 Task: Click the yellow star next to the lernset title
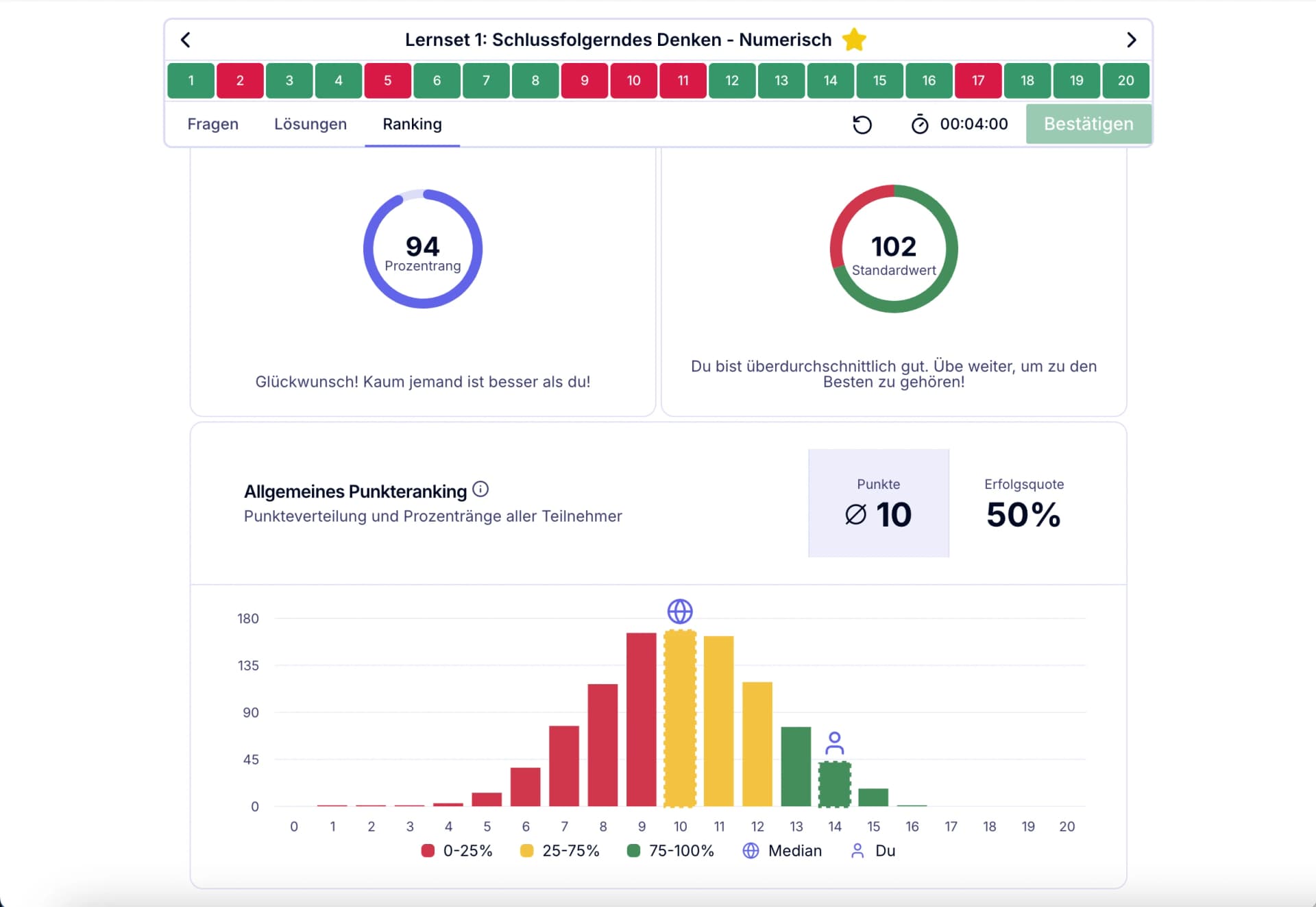(854, 39)
